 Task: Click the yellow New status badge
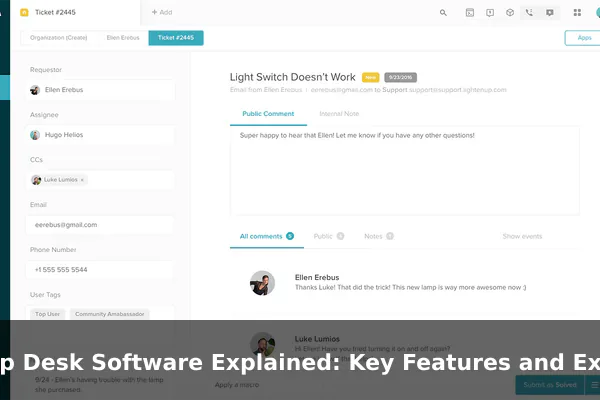click(370, 77)
